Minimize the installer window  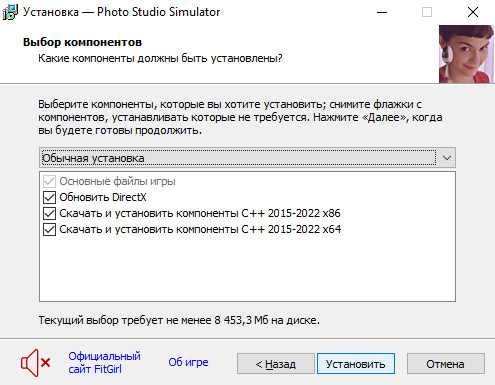point(382,12)
